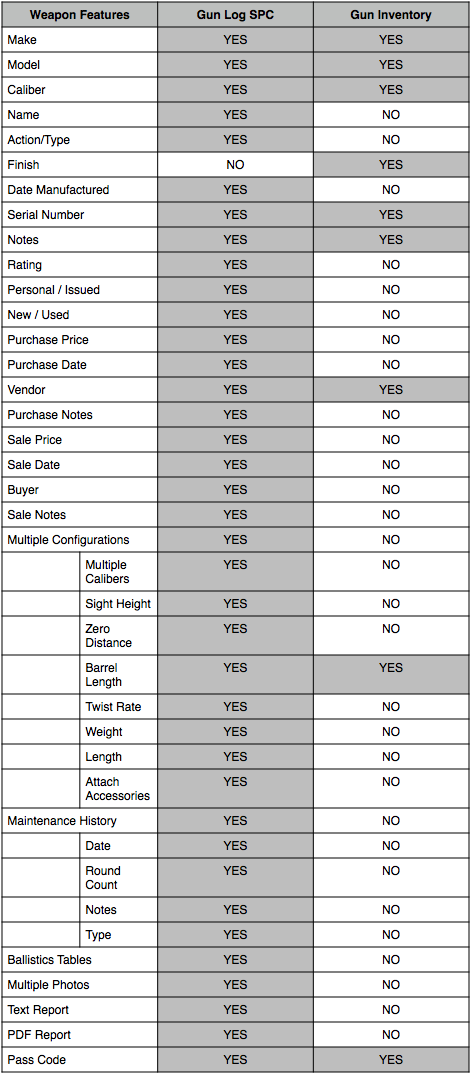The image size is (471, 1074).
Task: Click the Barrel Length YES cell under Gun Inventory
Action: coord(392,675)
